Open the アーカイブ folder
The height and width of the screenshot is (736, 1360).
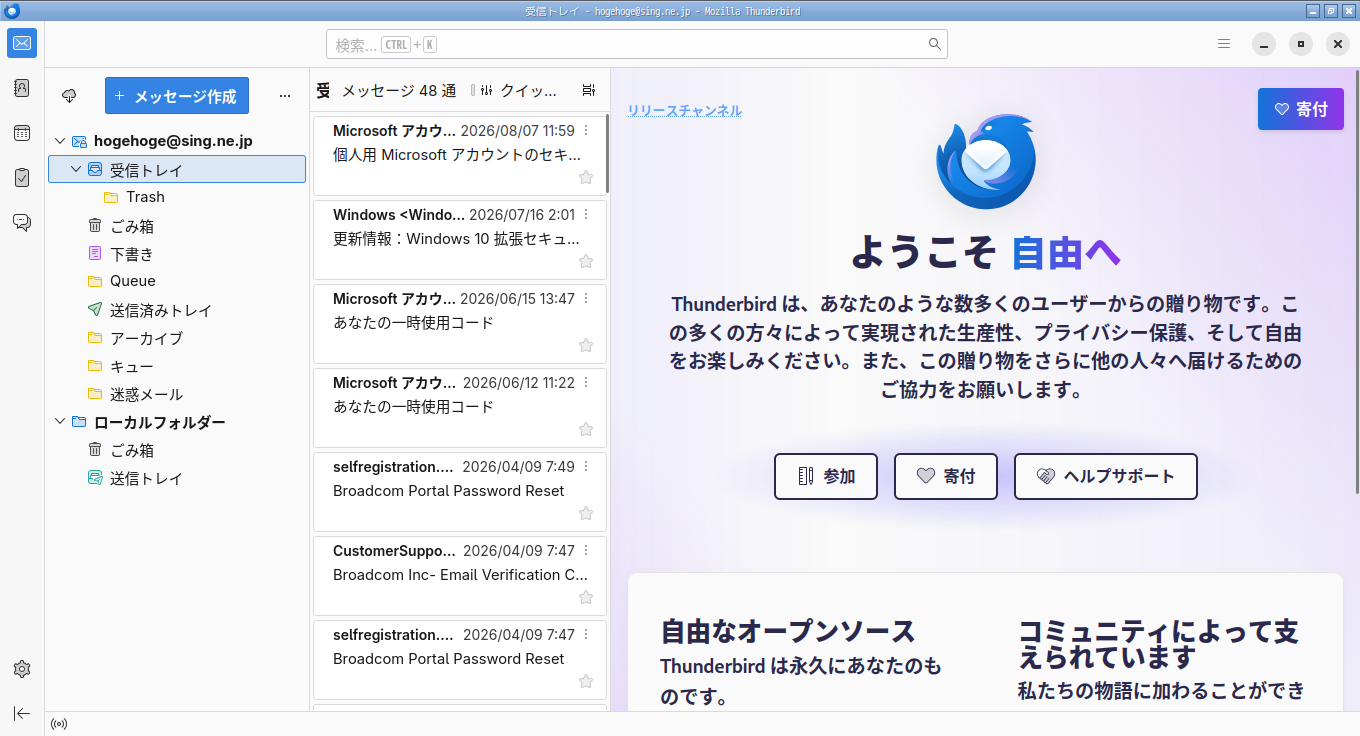177,338
